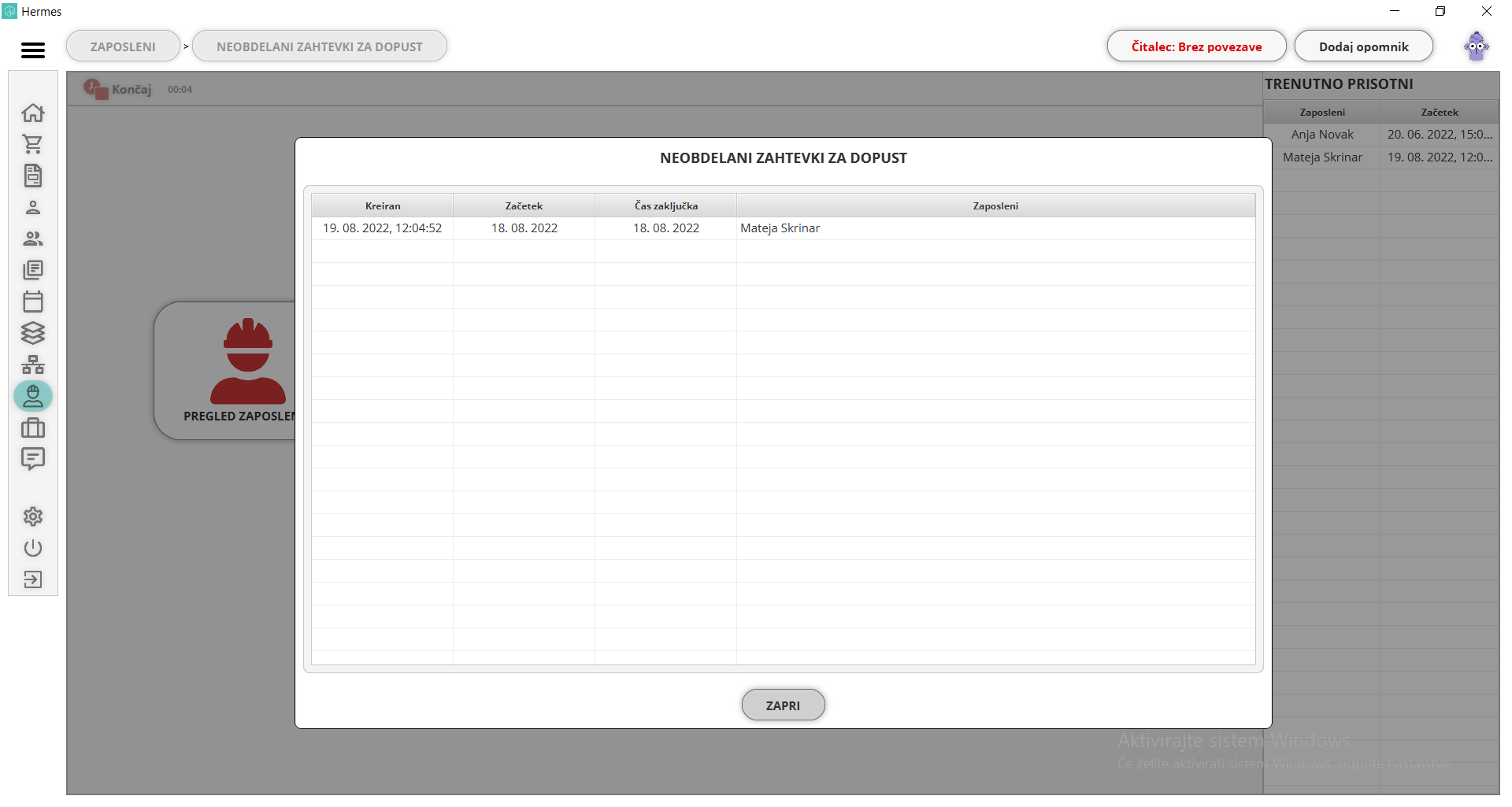This screenshot has width=1512, height=807.
Task: Select the highlighted employee sidebar icon
Action: (33, 396)
